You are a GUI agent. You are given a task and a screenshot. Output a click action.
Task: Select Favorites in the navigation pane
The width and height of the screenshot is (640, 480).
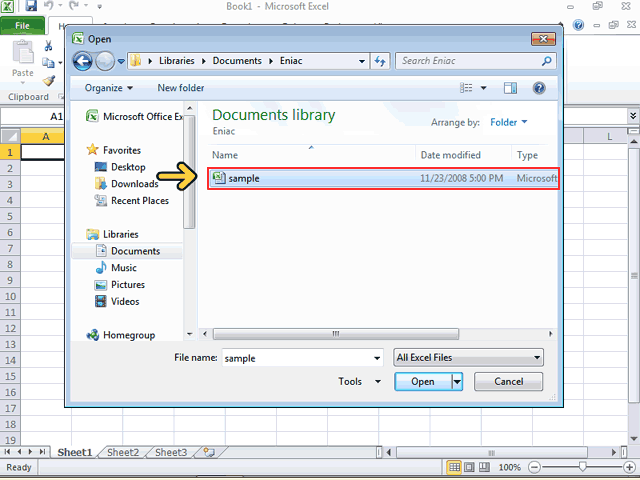(113, 150)
